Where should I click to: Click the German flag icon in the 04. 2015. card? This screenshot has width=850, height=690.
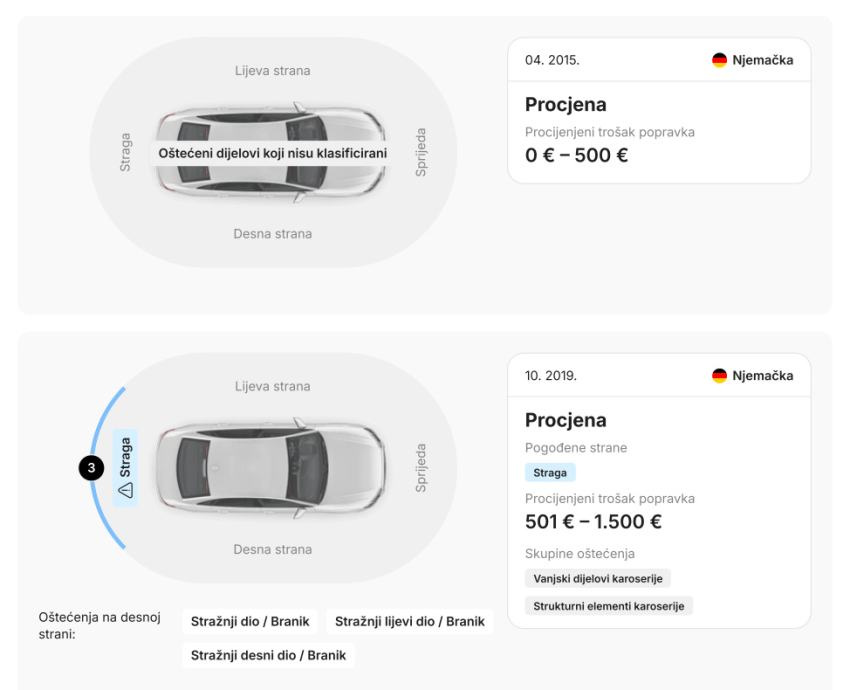click(719, 60)
